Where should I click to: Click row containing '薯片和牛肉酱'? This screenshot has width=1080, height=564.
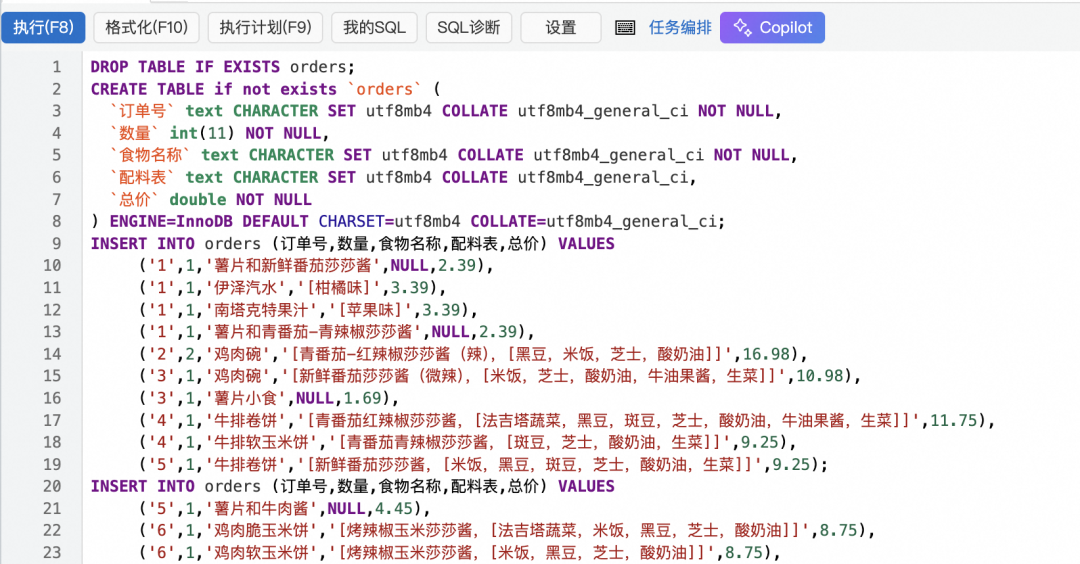(284, 508)
